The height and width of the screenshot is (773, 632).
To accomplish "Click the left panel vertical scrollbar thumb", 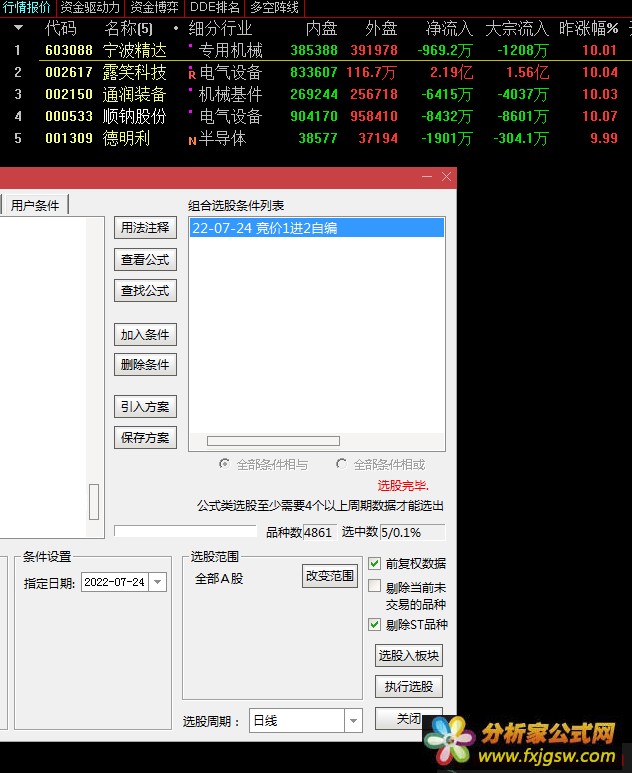I will click(x=94, y=502).
